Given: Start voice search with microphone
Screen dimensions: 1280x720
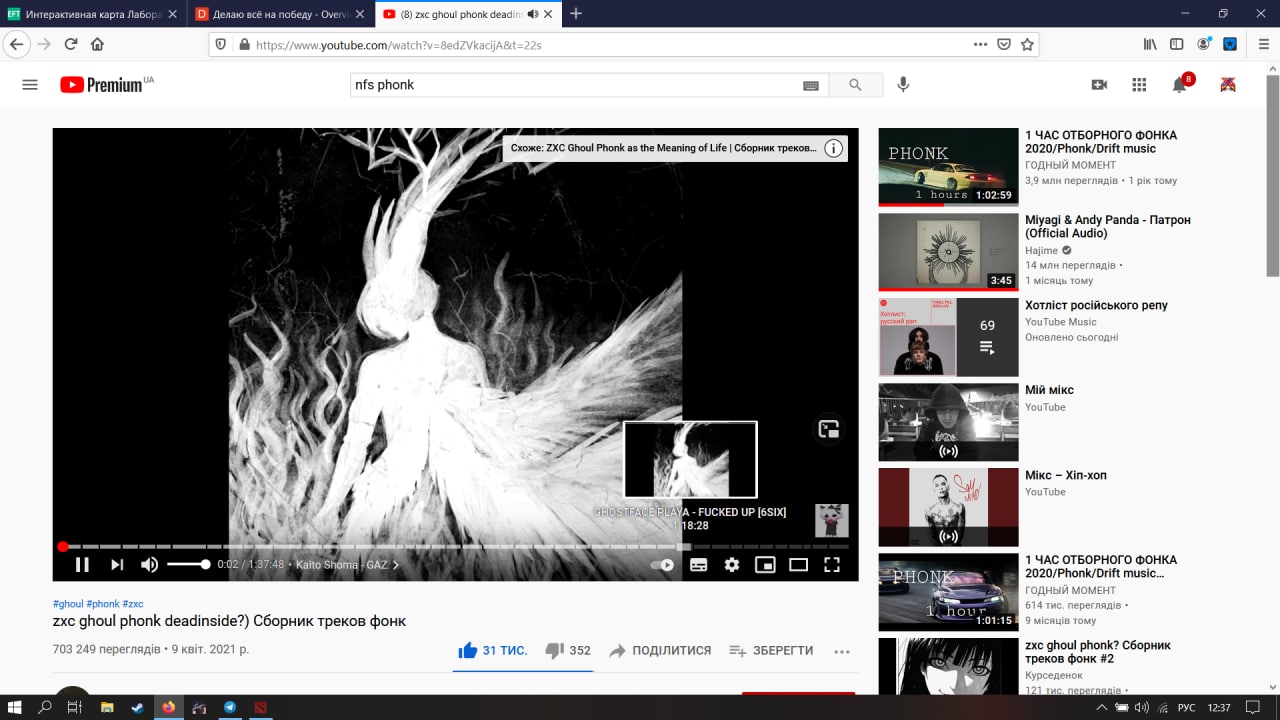Looking at the screenshot, I should [903, 85].
